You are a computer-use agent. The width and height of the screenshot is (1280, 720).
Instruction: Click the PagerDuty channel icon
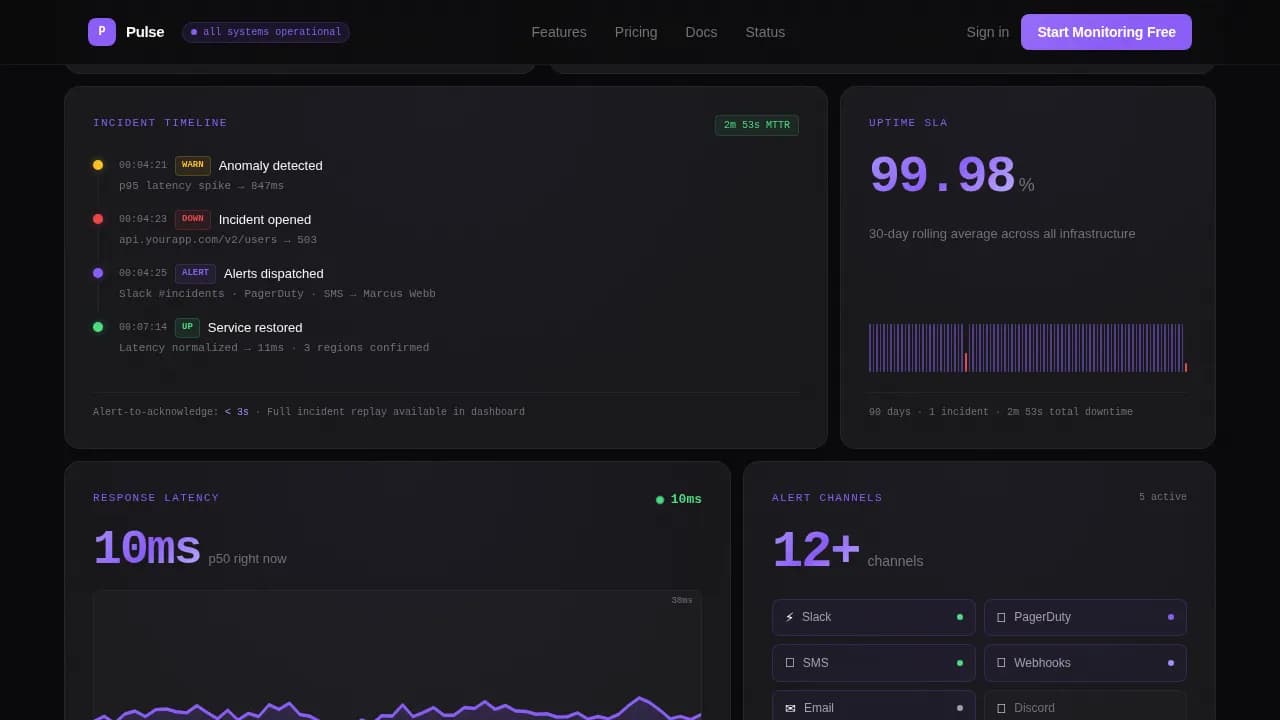pos(1001,617)
